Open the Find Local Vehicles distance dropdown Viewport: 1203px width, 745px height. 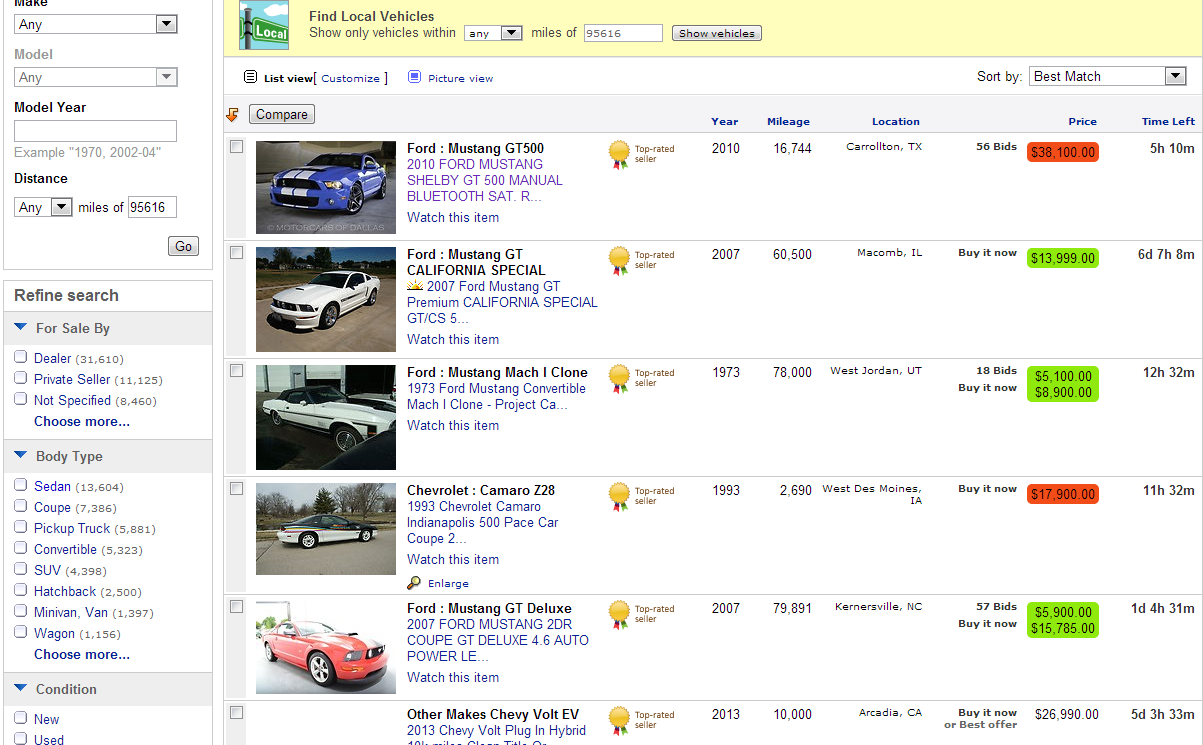(494, 33)
